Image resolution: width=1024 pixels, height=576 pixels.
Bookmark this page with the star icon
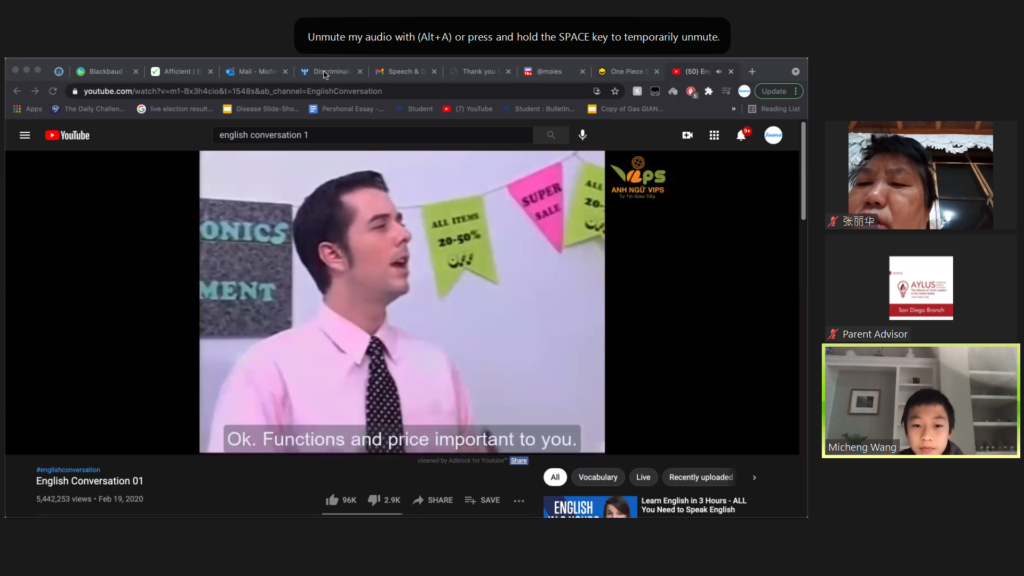click(x=615, y=91)
